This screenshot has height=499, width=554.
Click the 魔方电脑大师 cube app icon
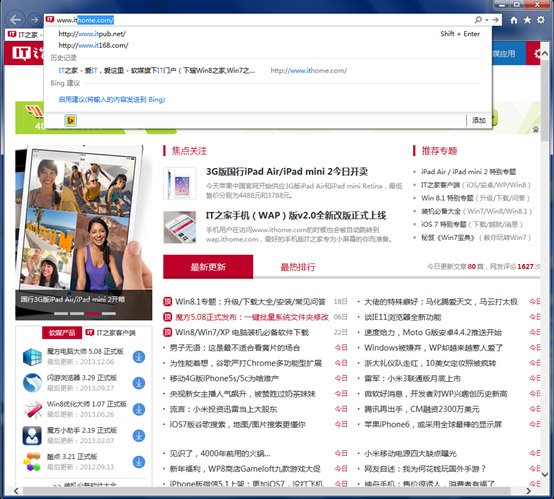pos(33,357)
